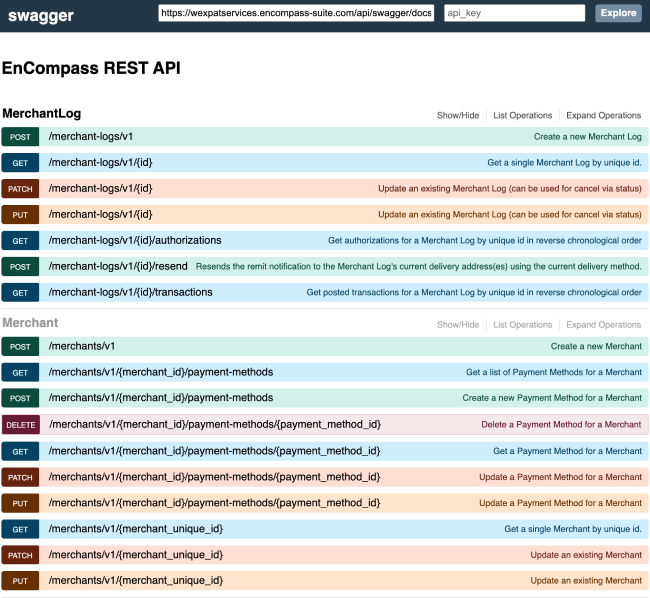The image size is (650, 598).
Task: Click 'Create a new Merchant Log' description
Action: [x=587, y=136]
